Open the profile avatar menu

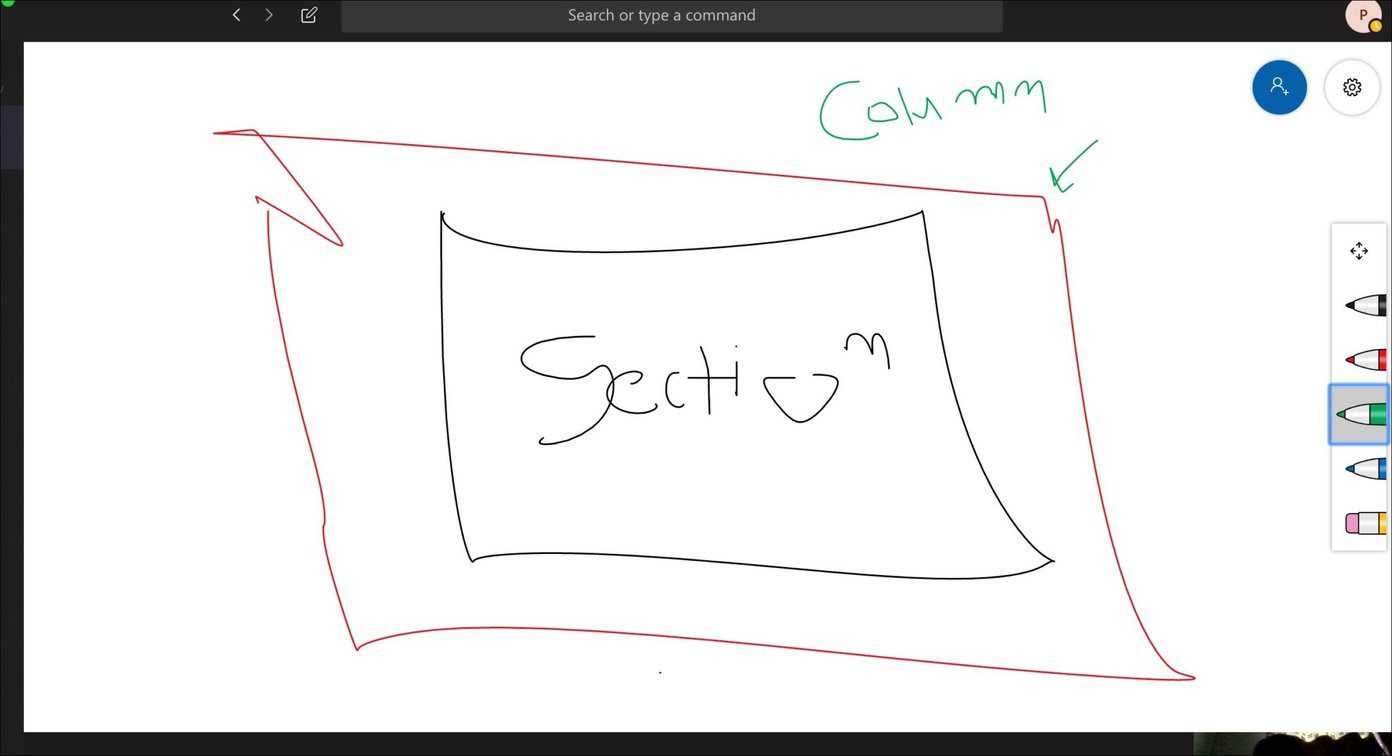click(1363, 16)
